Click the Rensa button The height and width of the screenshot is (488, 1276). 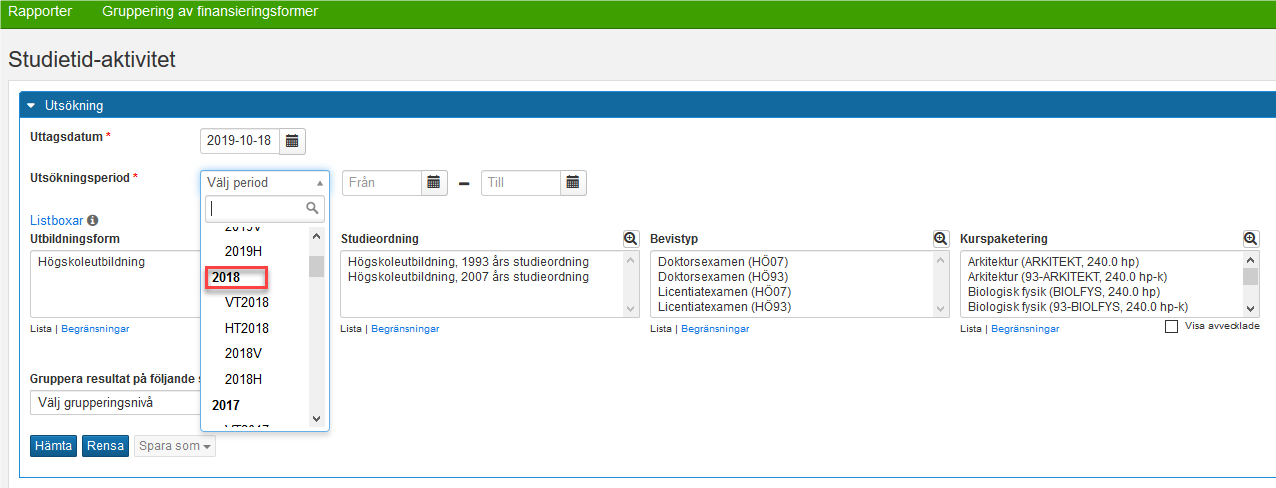(x=105, y=446)
